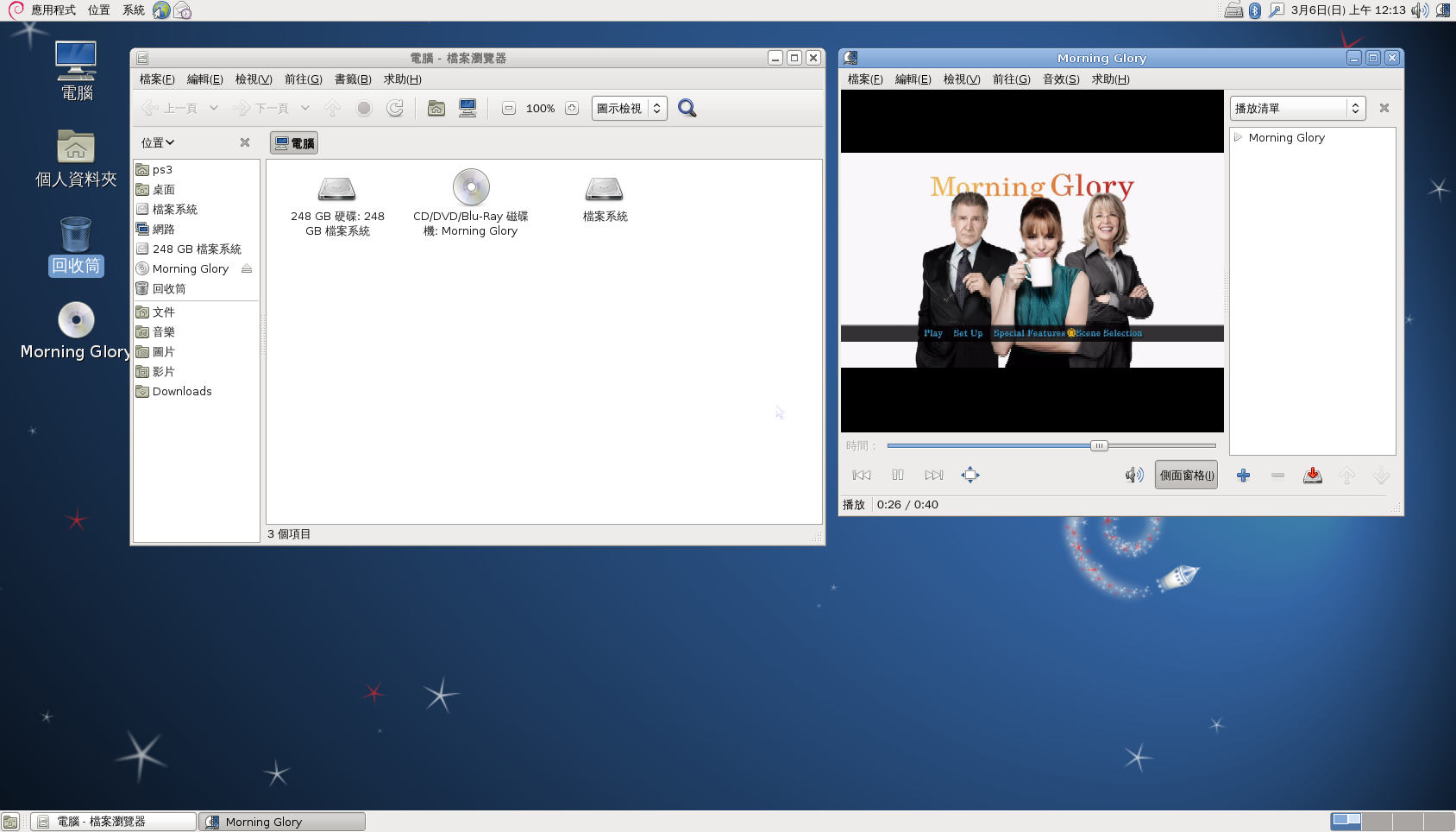Viewport: 1456px width, 832px height.
Task: Open the desktop trash can icon
Action: pyautogui.click(x=76, y=234)
